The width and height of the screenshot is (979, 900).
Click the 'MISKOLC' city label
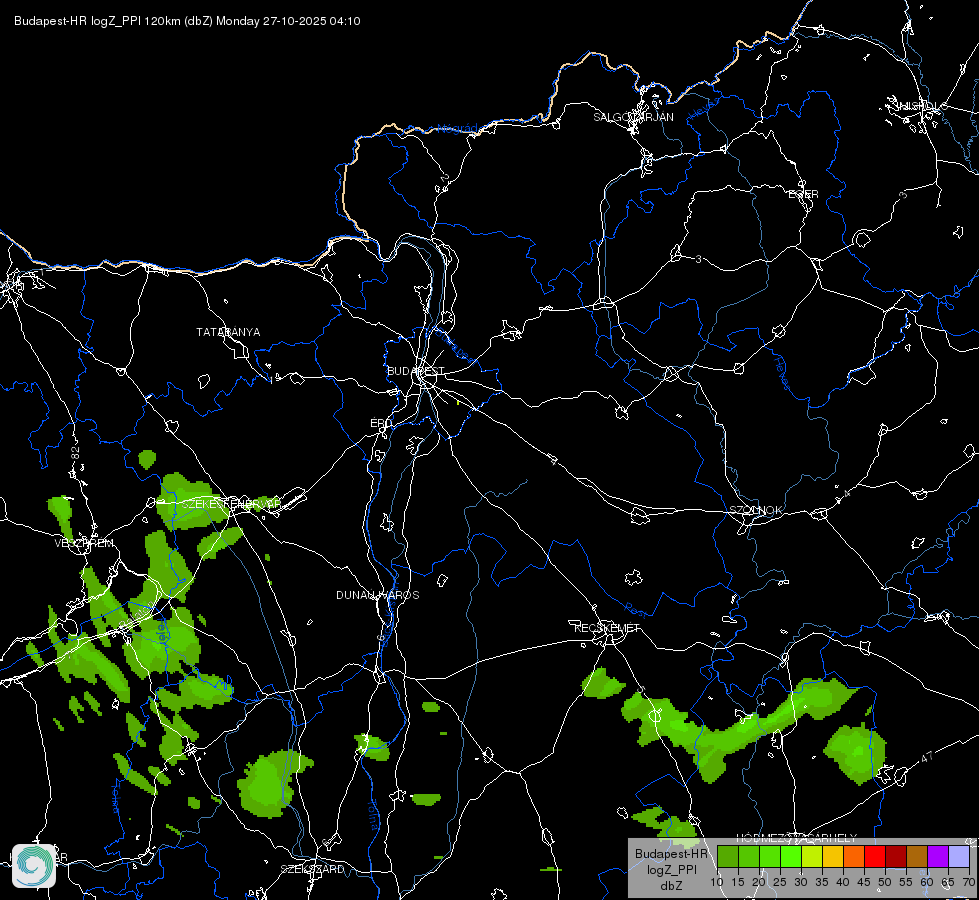pos(920,106)
